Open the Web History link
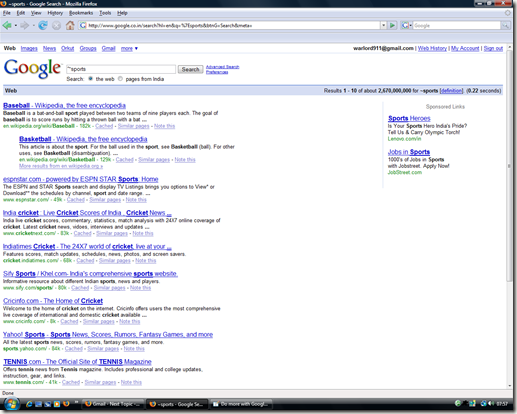 (432, 48)
